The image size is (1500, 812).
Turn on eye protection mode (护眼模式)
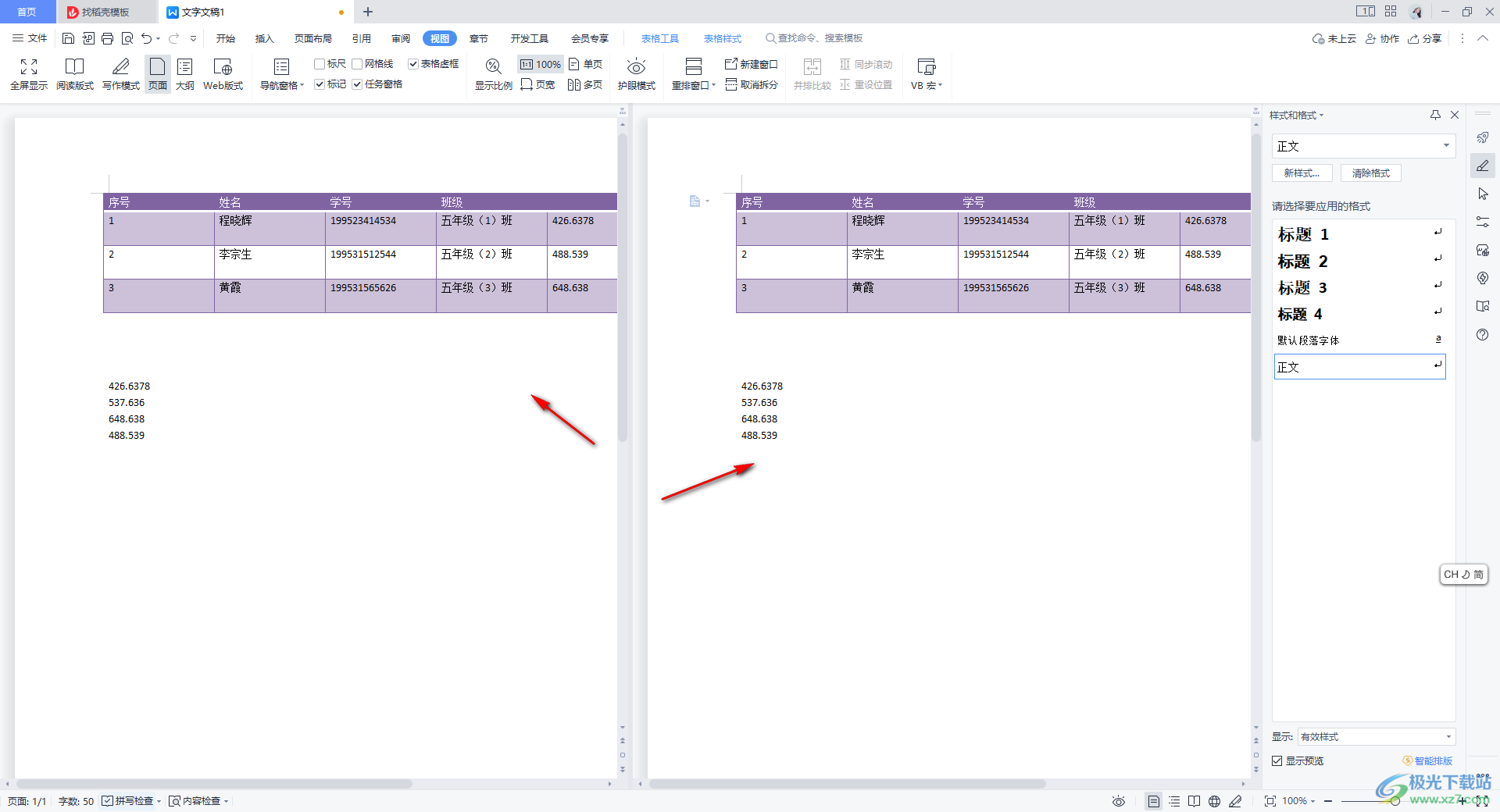click(637, 74)
